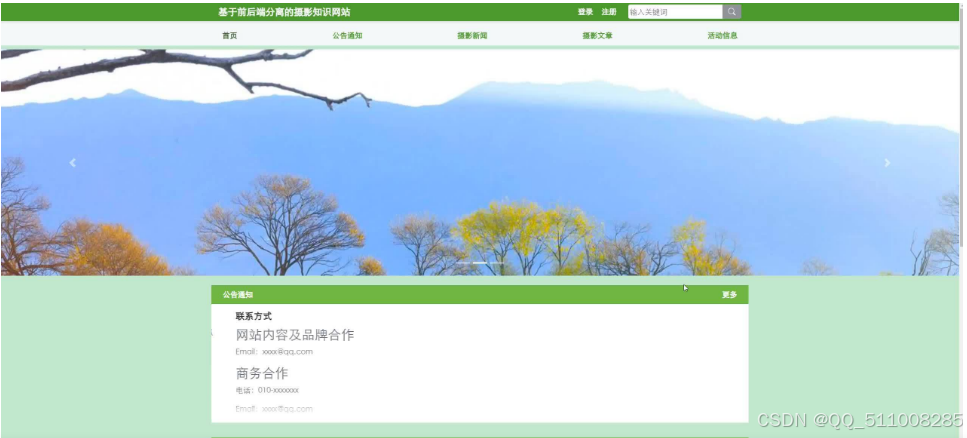The width and height of the screenshot is (967, 438).
Task: Open the 公告通知 navigation menu item
Action: pos(347,36)
